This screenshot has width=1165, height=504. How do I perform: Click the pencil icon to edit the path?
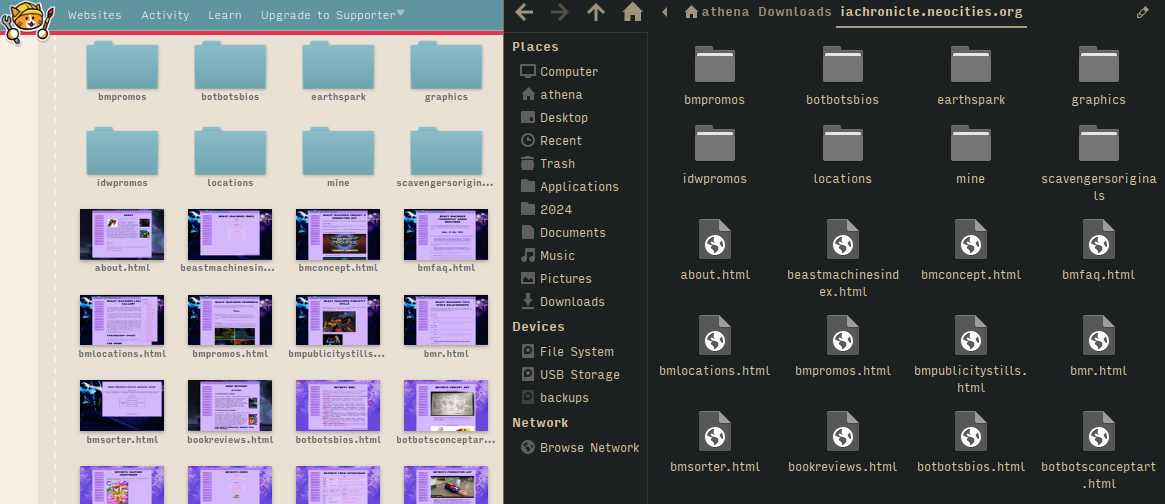coord(1143,12)
